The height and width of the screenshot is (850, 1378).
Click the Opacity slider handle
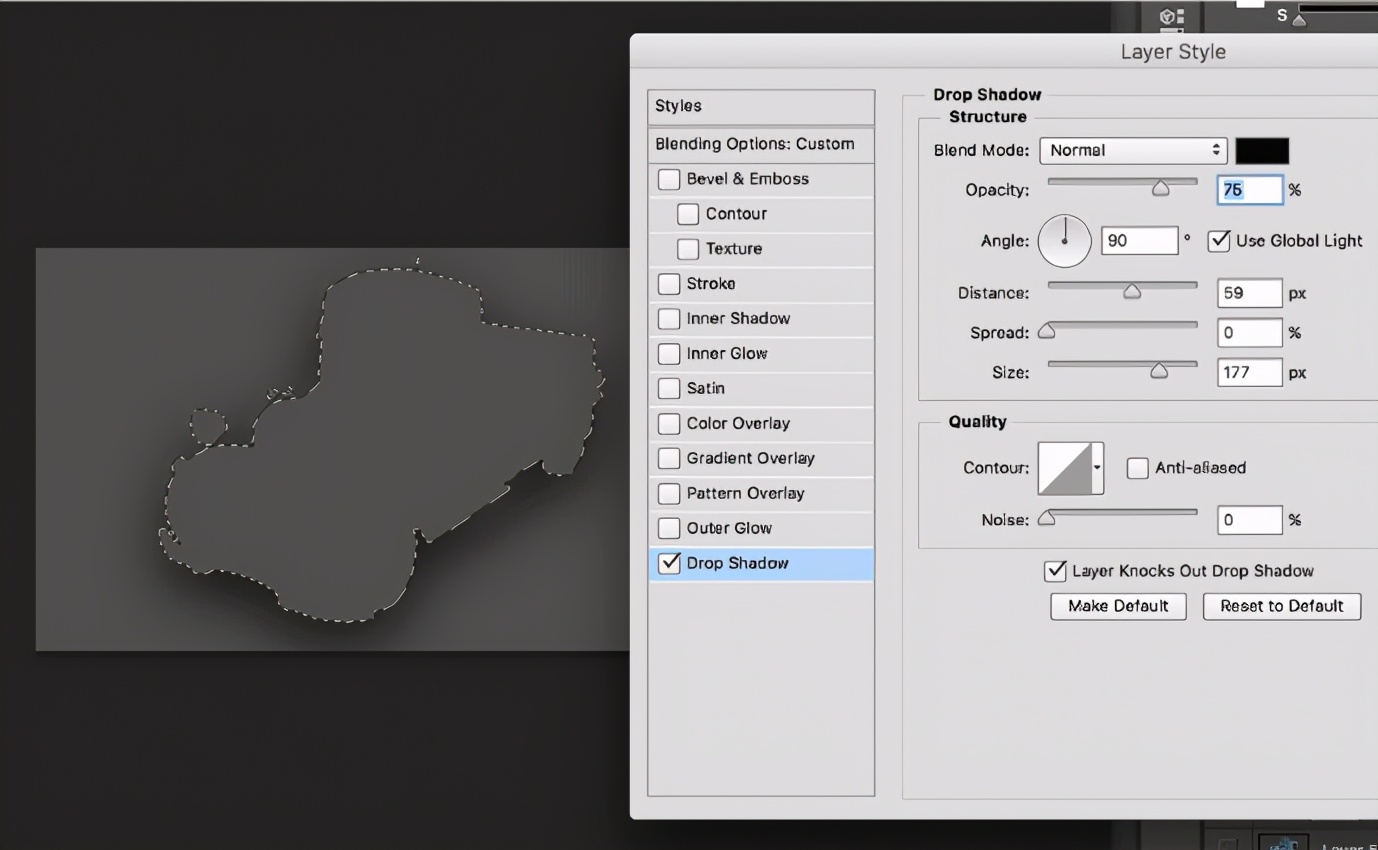pos(1160,188)
